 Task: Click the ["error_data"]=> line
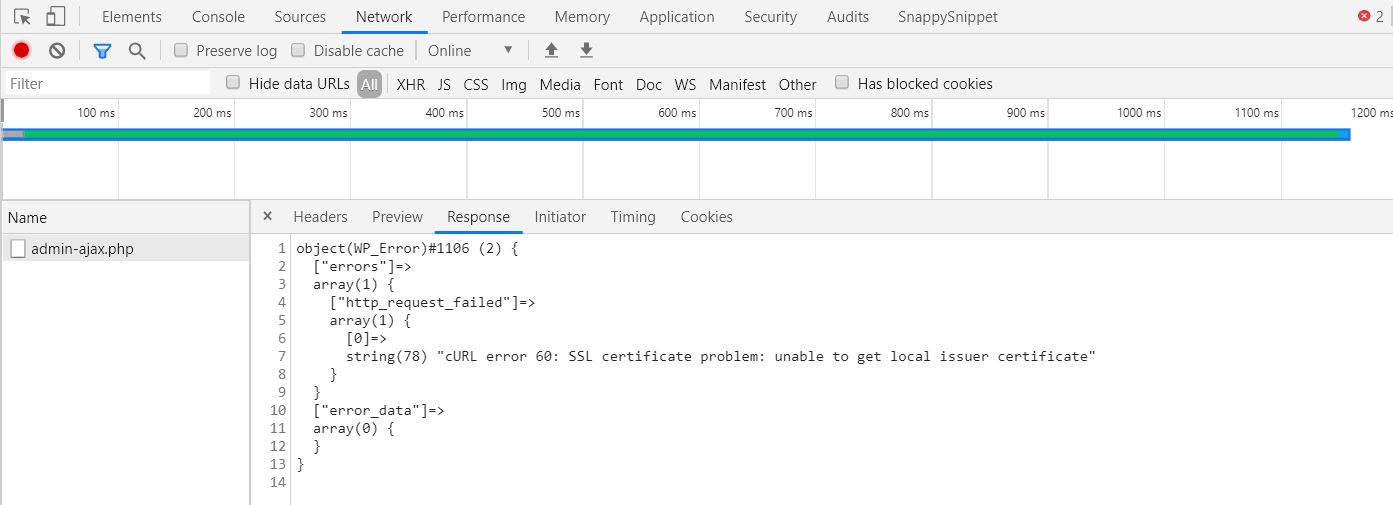click(379, 410)
